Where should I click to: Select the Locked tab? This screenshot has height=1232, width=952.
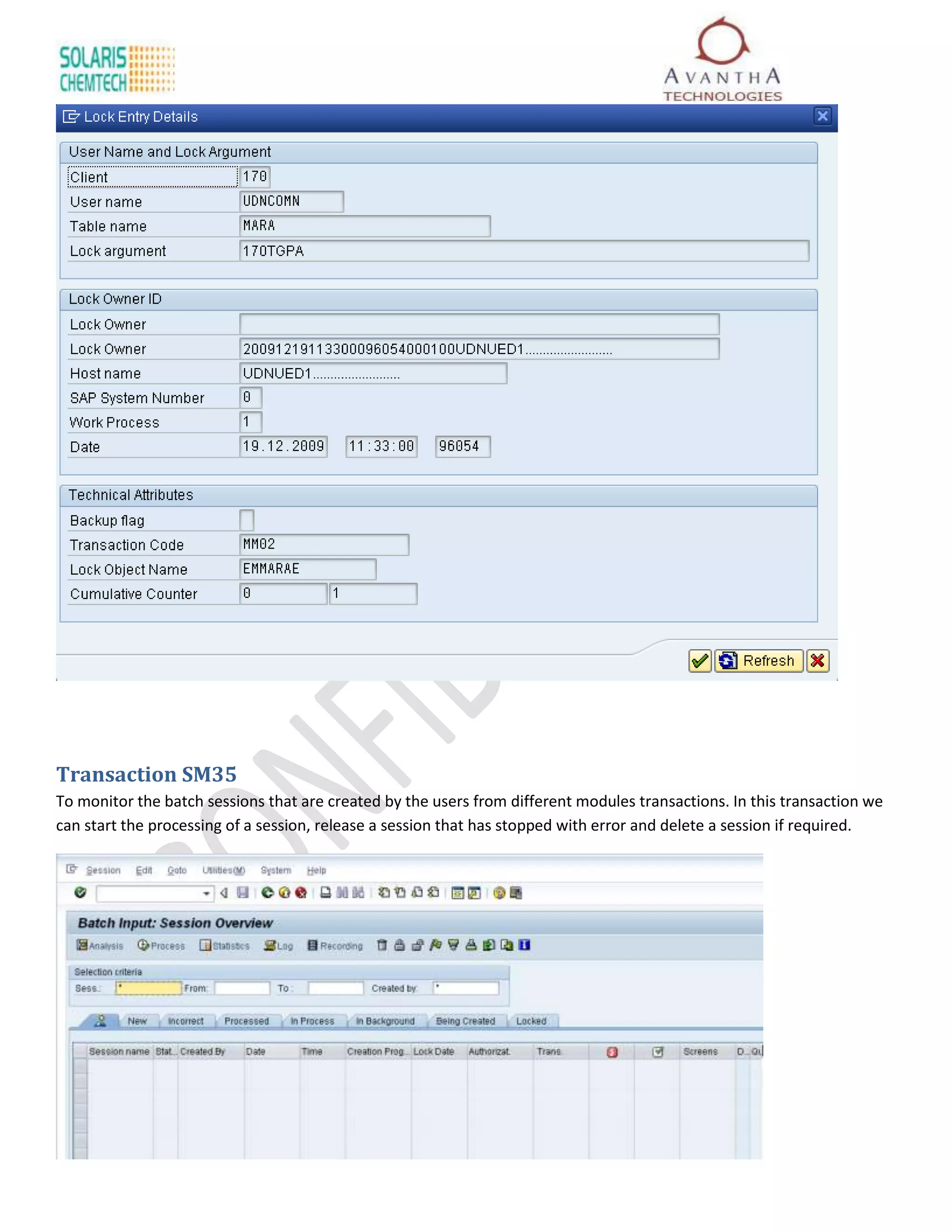click(531, 1021)
